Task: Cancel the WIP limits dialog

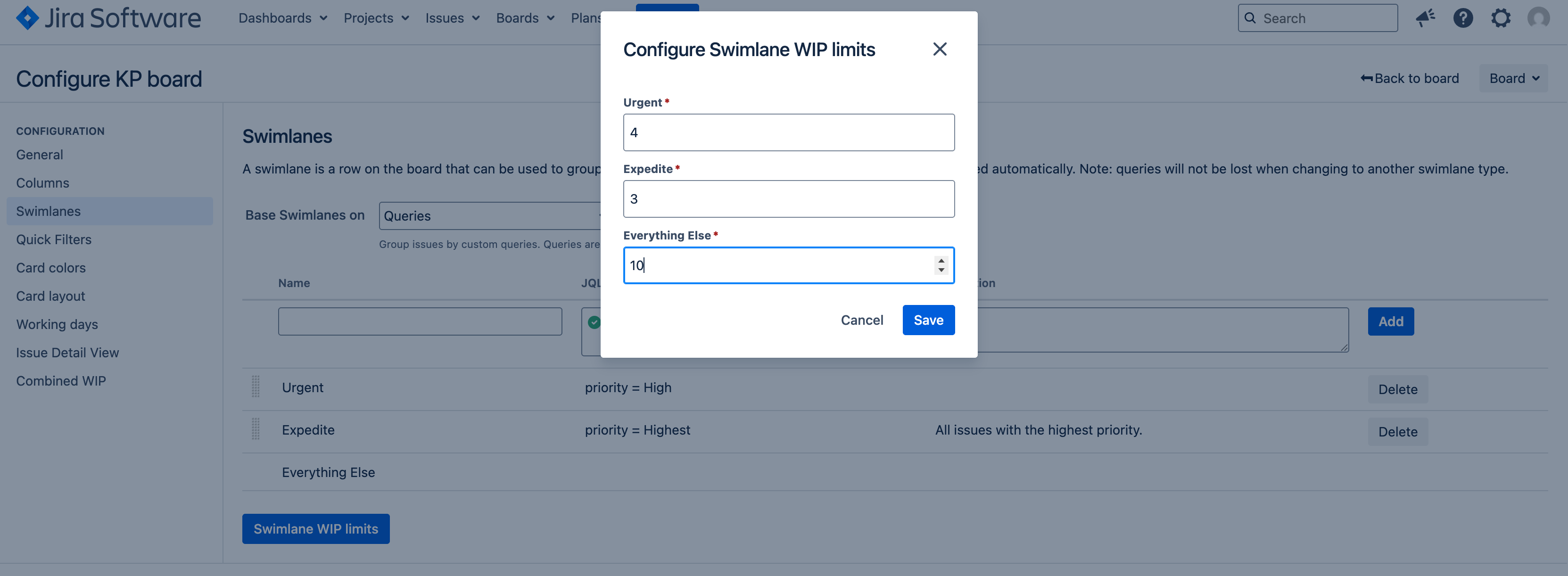Action: (x=862, y=320)
